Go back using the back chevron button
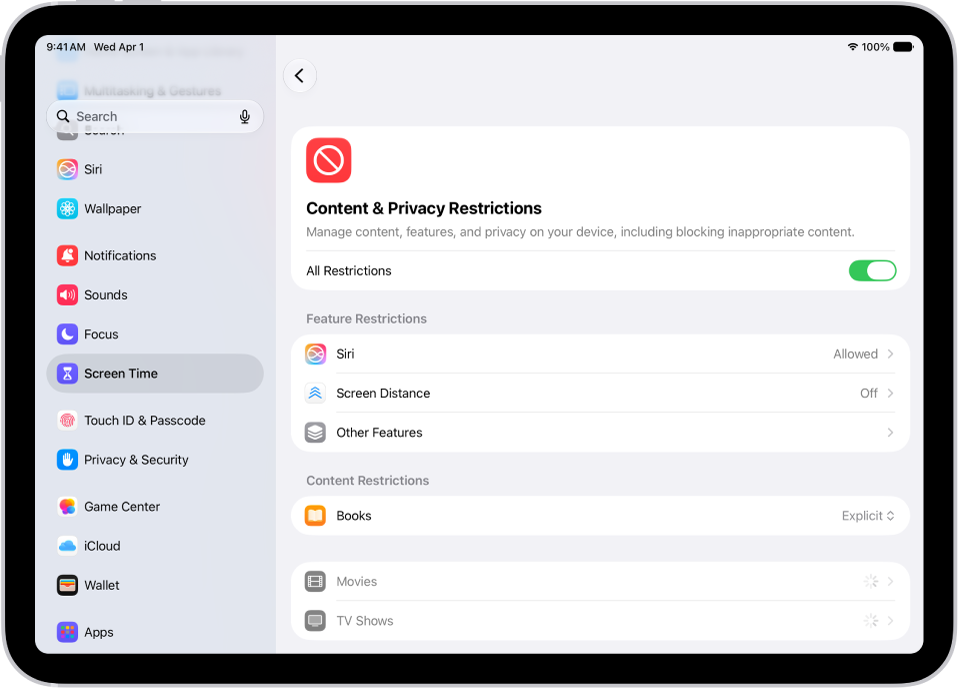 pyautogui.click(x=300, y=76)
